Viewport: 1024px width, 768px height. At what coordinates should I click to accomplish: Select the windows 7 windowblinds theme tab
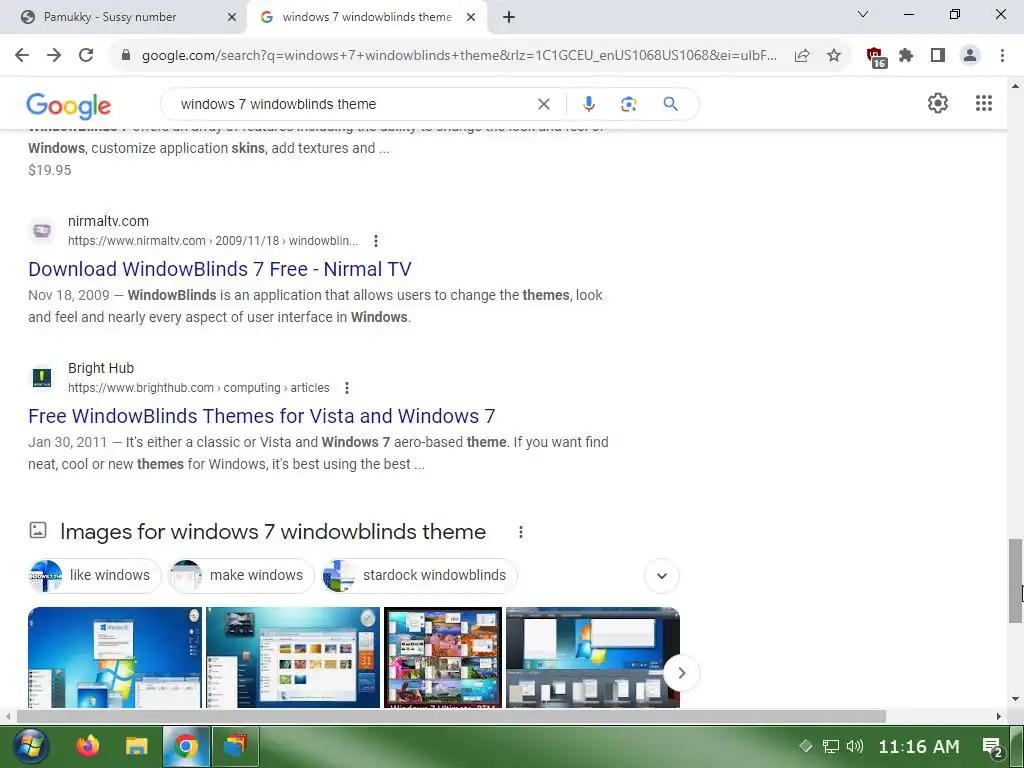(367, 18)
